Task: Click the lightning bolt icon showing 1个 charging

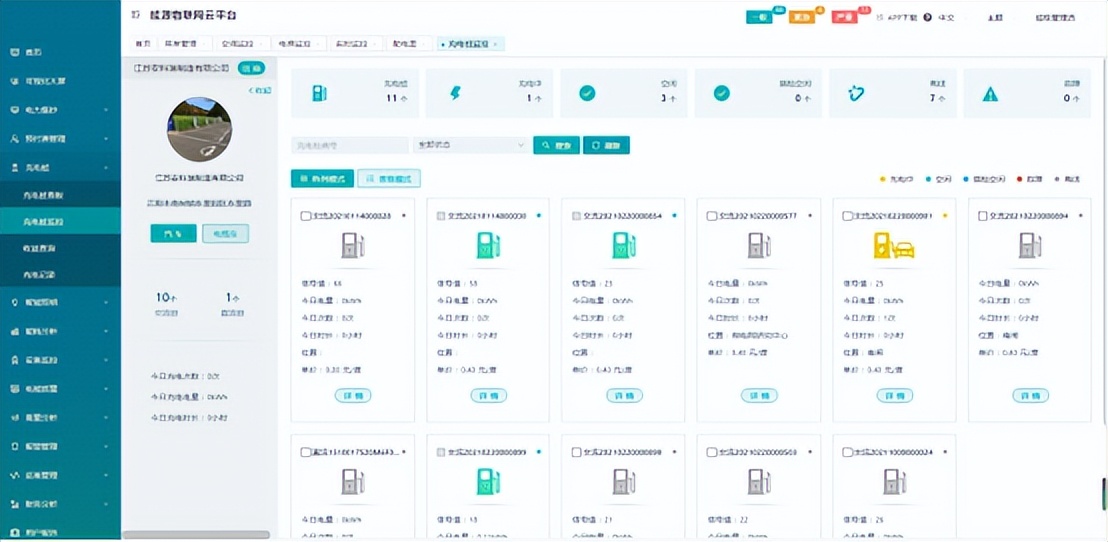Action: tap(455, 93)
